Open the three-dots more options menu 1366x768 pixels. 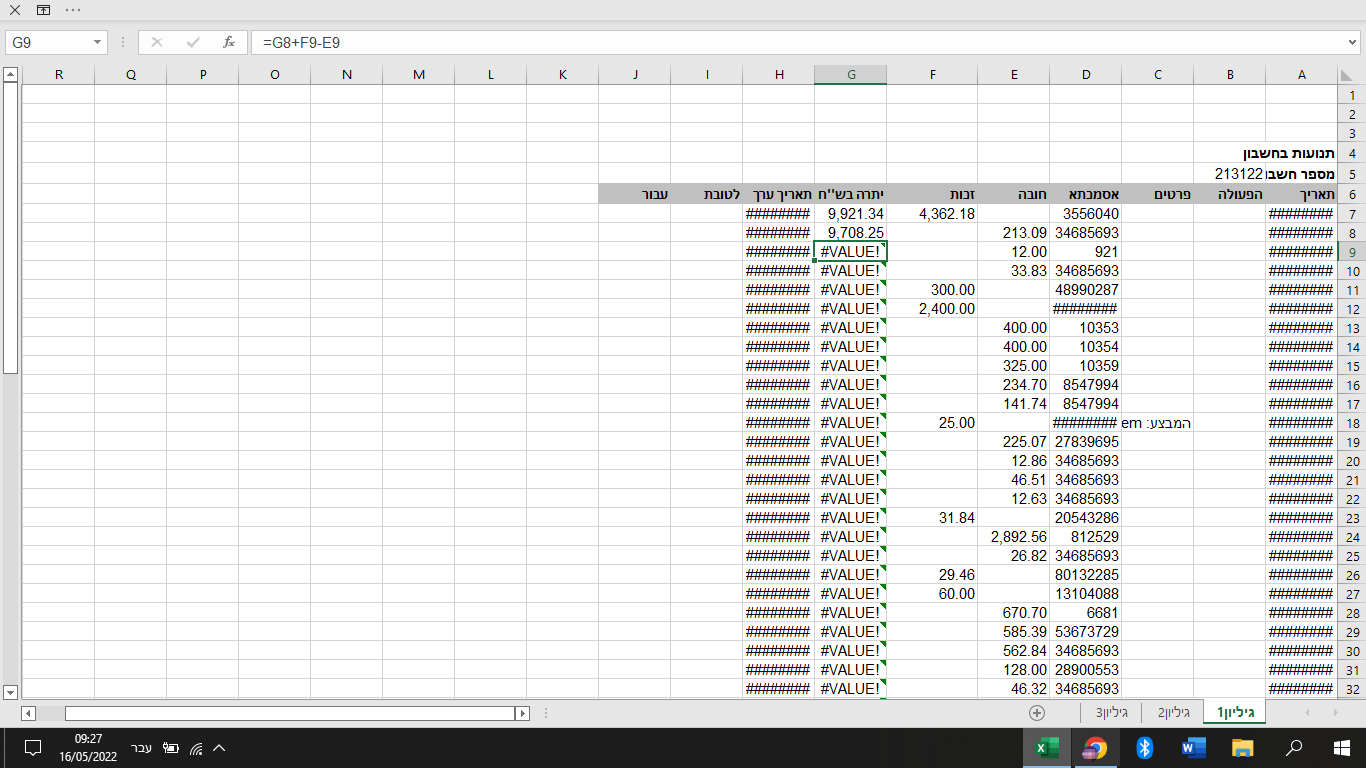pyautogui.click(x=73, y=9)
